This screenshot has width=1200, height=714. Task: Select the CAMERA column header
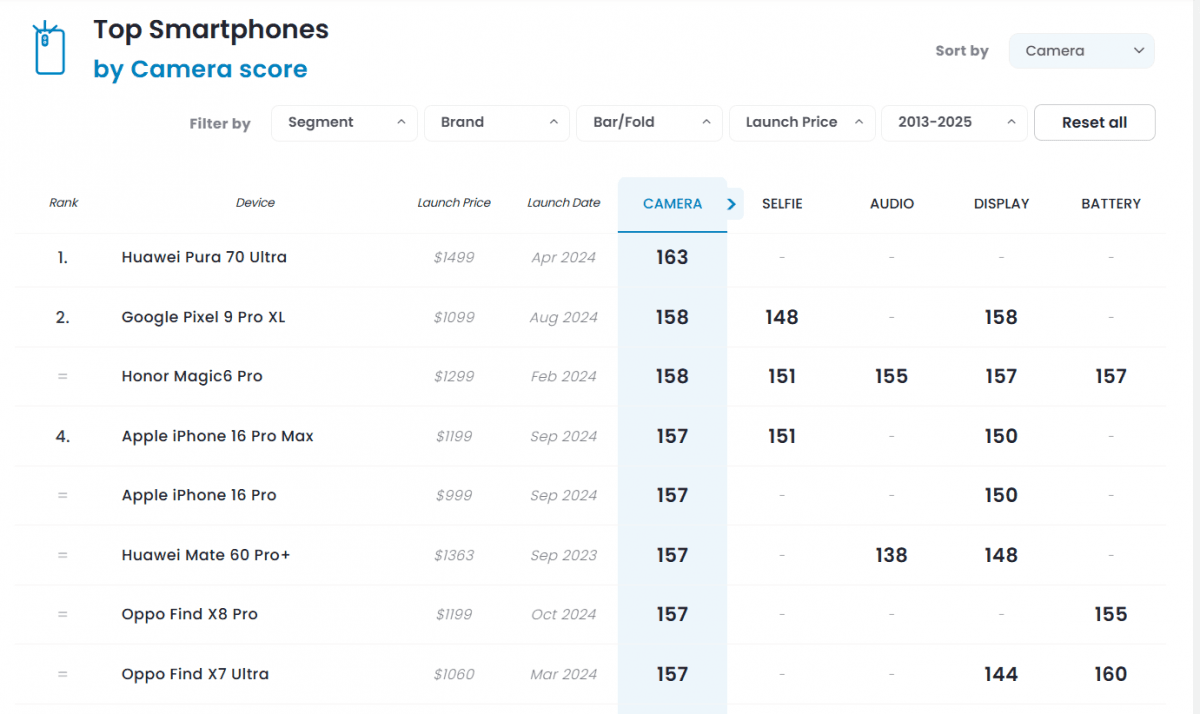[672, 204]
